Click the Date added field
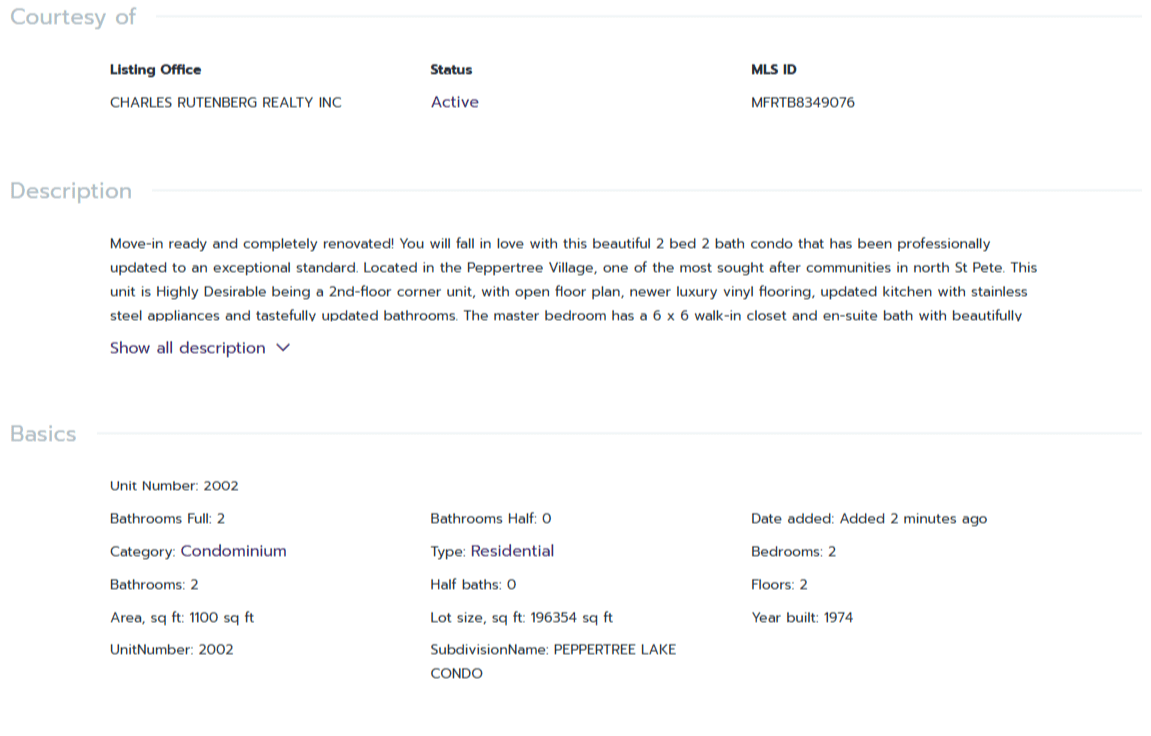The height and width of the screenshot is (736, 1151). 868,519
